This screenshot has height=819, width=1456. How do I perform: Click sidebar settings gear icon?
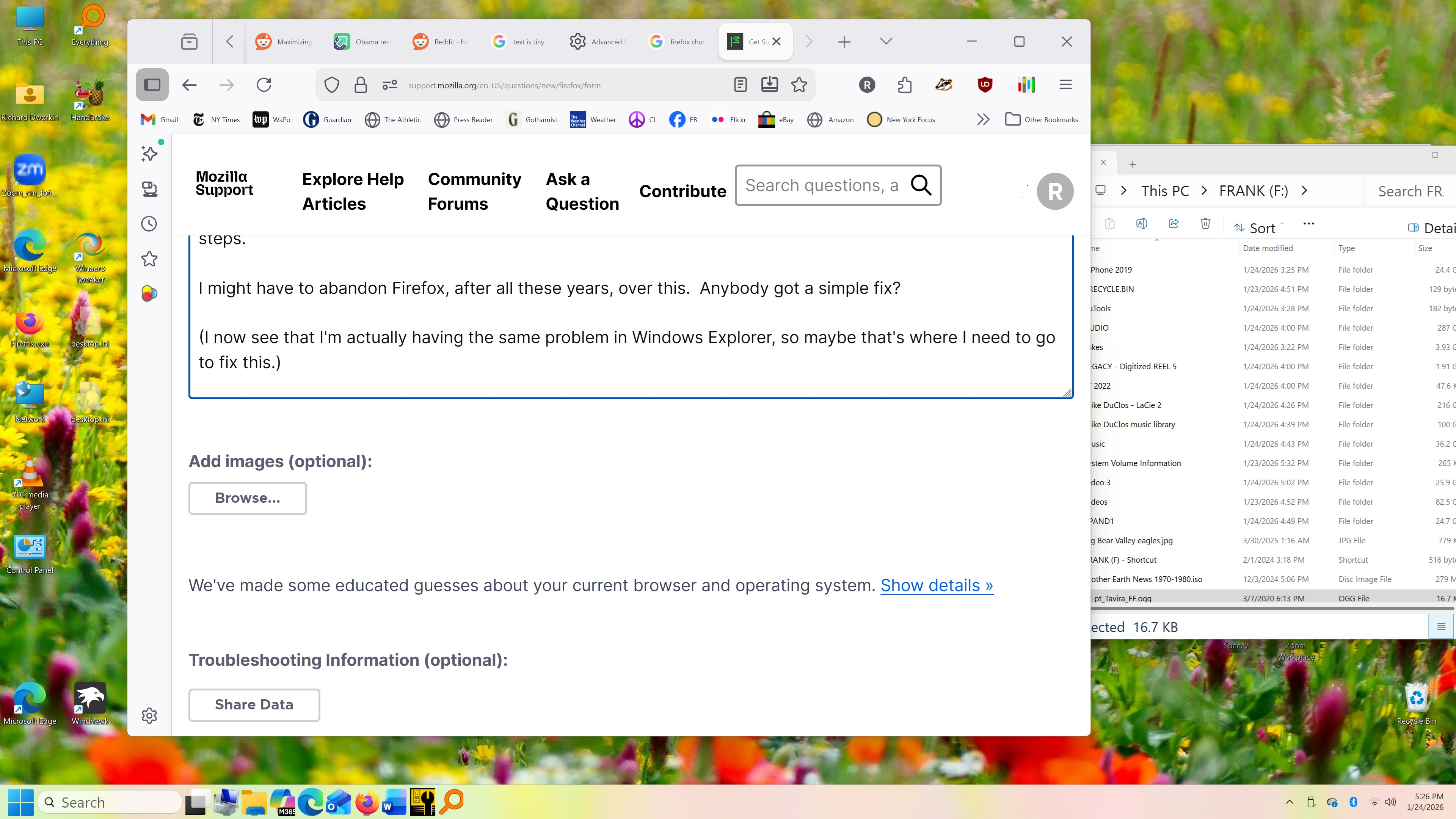point(149,715)
